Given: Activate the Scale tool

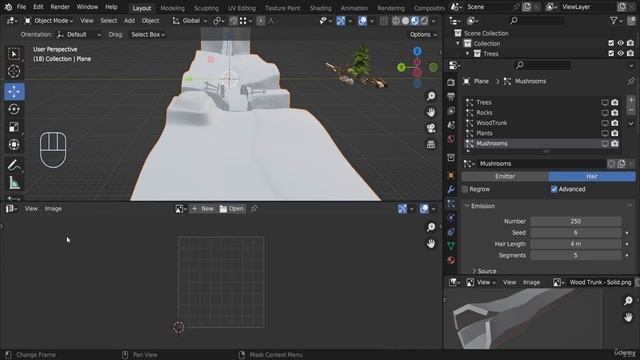Looking at the screenshot, I should point(14,127).
